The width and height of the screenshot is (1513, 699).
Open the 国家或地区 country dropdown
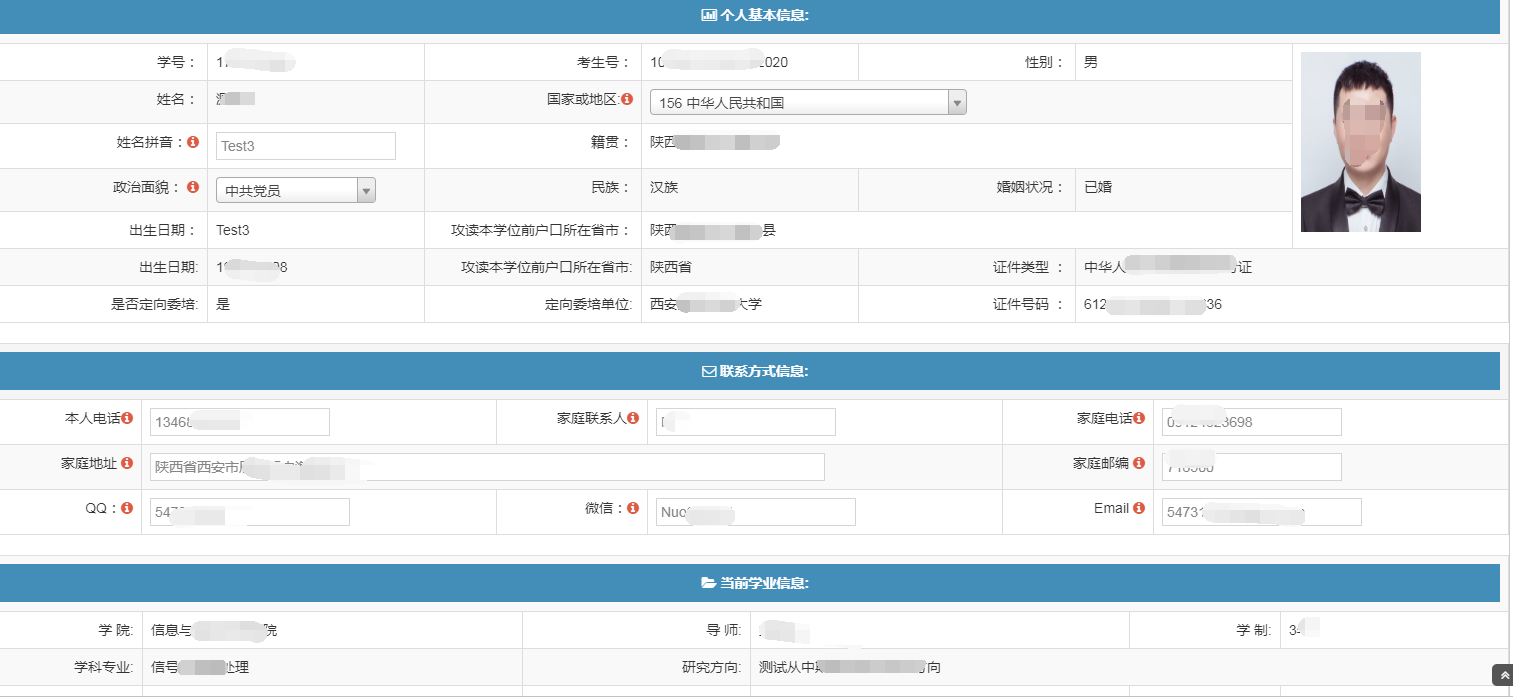click(807, 102)
